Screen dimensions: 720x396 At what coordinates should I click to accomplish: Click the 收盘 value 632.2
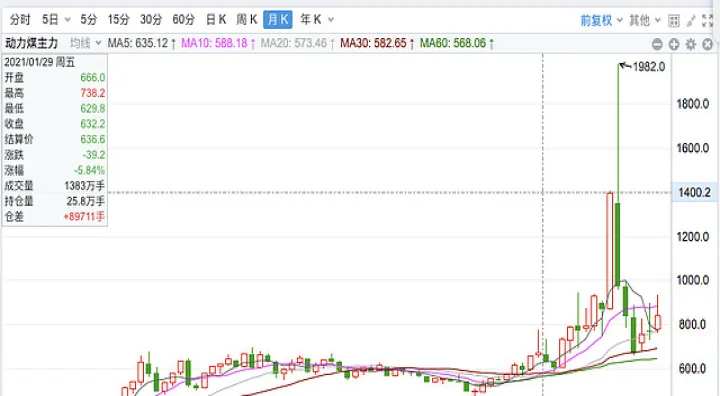pyautogui.click(x=92, y=124)
